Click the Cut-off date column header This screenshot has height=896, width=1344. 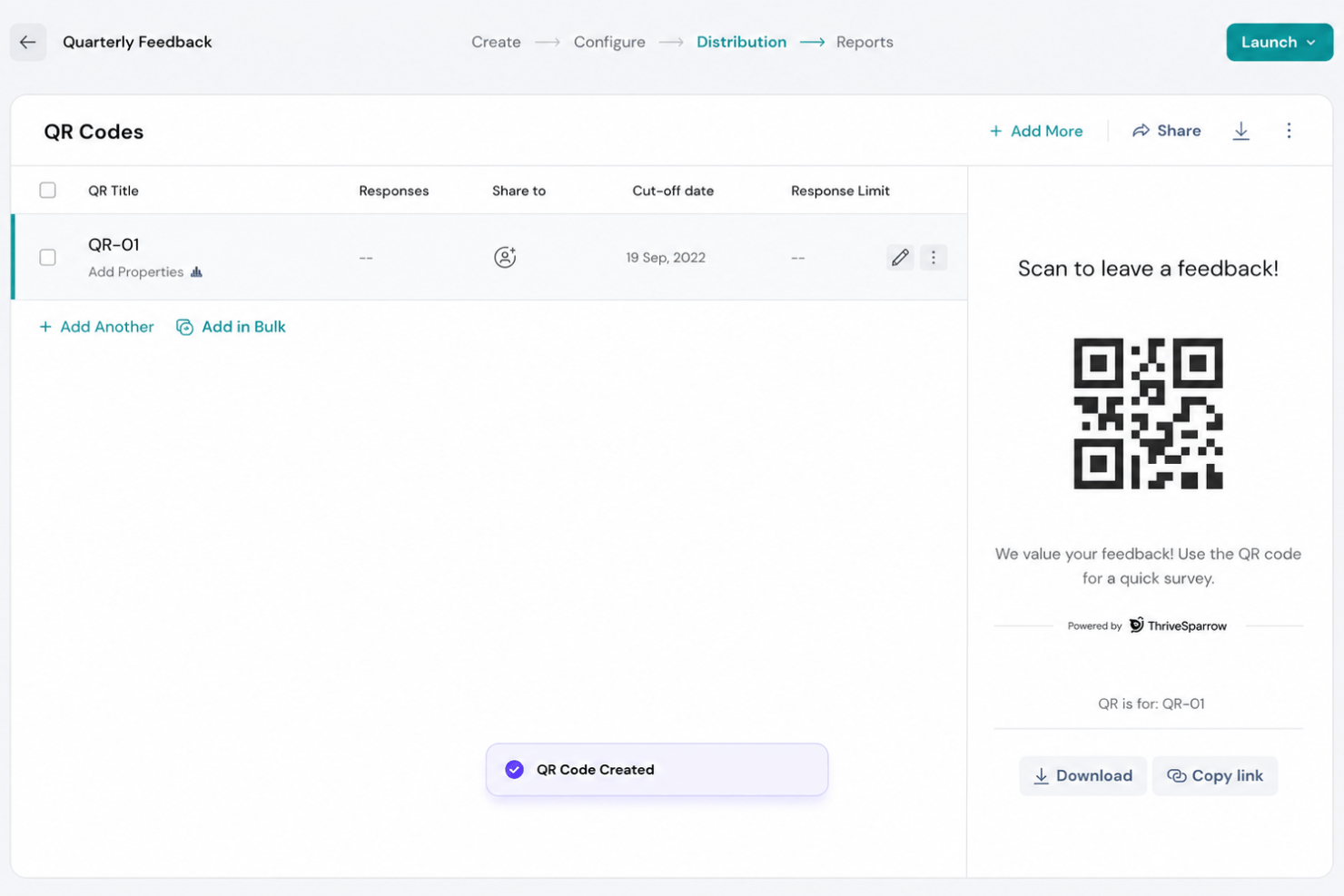pos(673,191)
